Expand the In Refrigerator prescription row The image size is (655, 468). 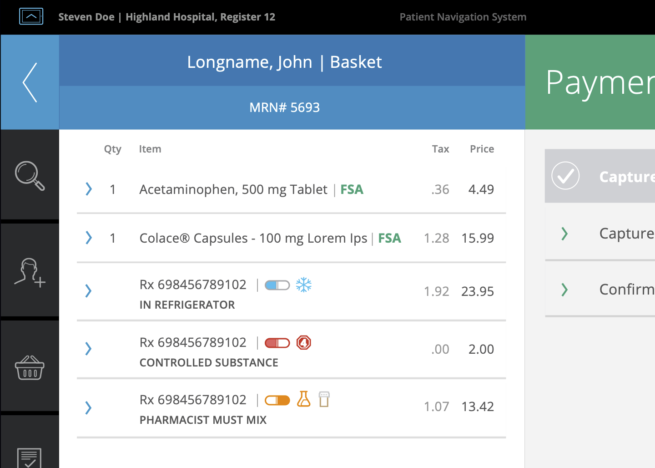coord(89,291)
